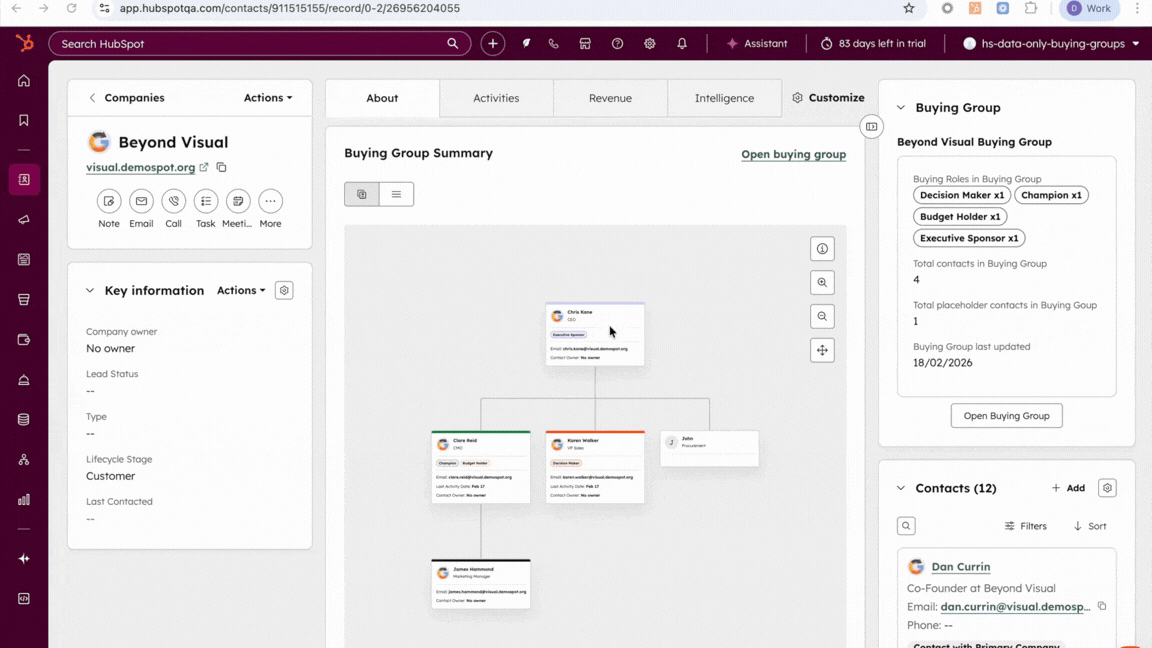The width and height of the screenshot is (1152, 648).
Task: Click the Email action icon
Action: pos(141,201)
